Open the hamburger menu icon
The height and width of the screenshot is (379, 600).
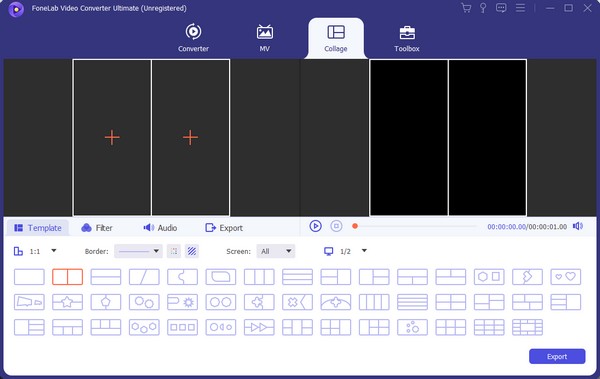[x=520, y=8]
